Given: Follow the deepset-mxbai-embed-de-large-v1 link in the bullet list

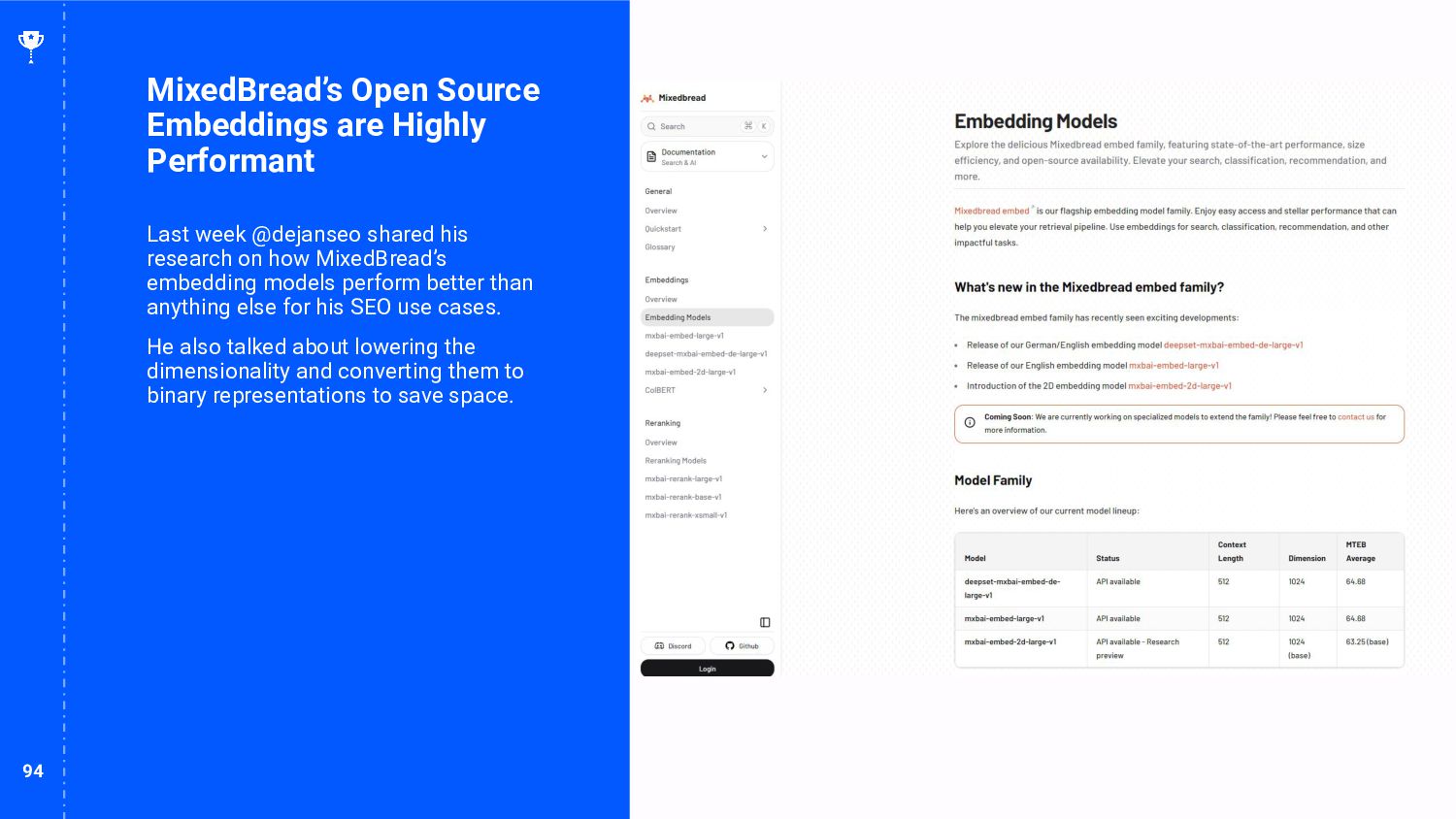Looking at the screenshot, I should tap(1233, 344).
